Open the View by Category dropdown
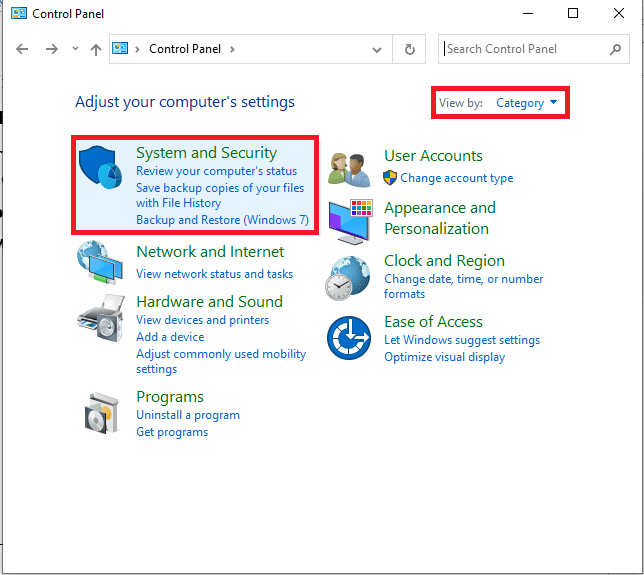Screen dimensions: 644x575 point(526,103)
